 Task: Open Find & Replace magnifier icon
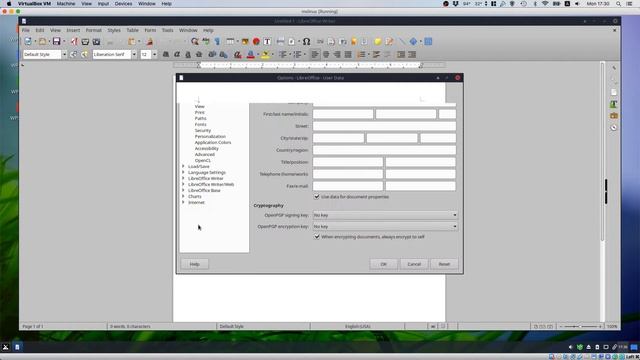tap(195, 42)
